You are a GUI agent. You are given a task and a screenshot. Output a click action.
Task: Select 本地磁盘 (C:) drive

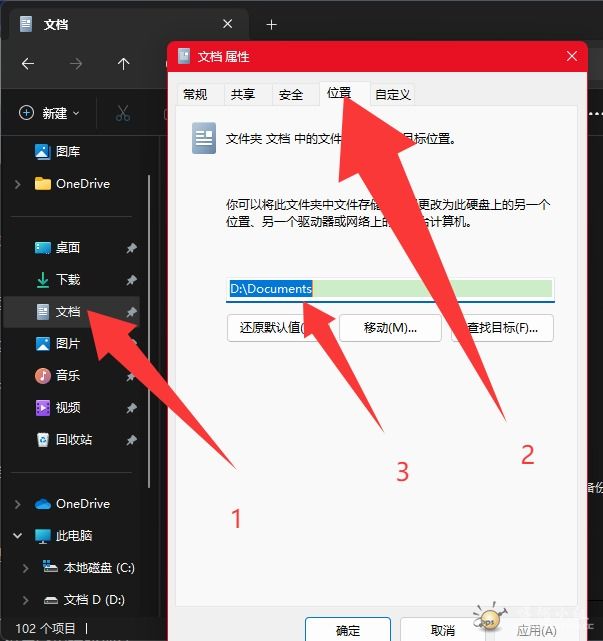[x=89, y=567]
